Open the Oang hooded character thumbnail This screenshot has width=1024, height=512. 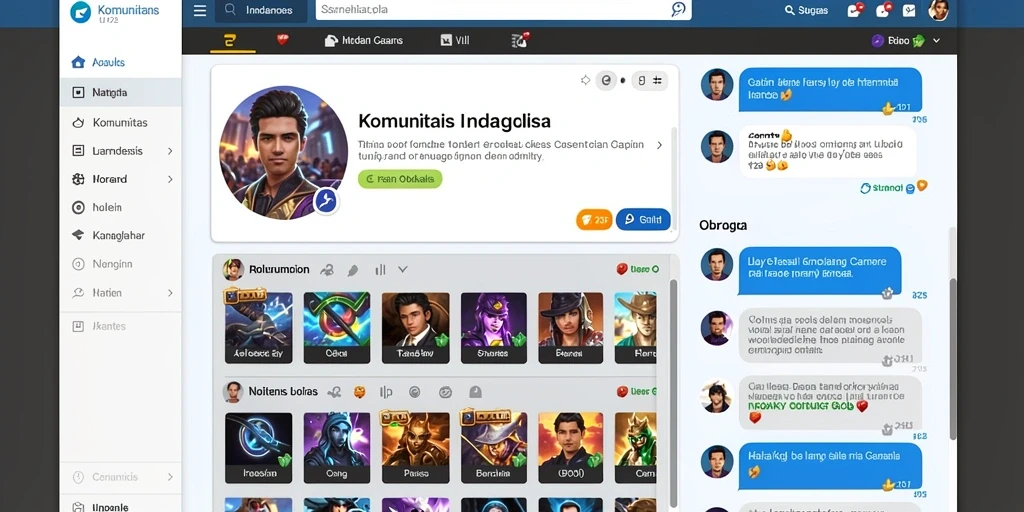point(337,447)
